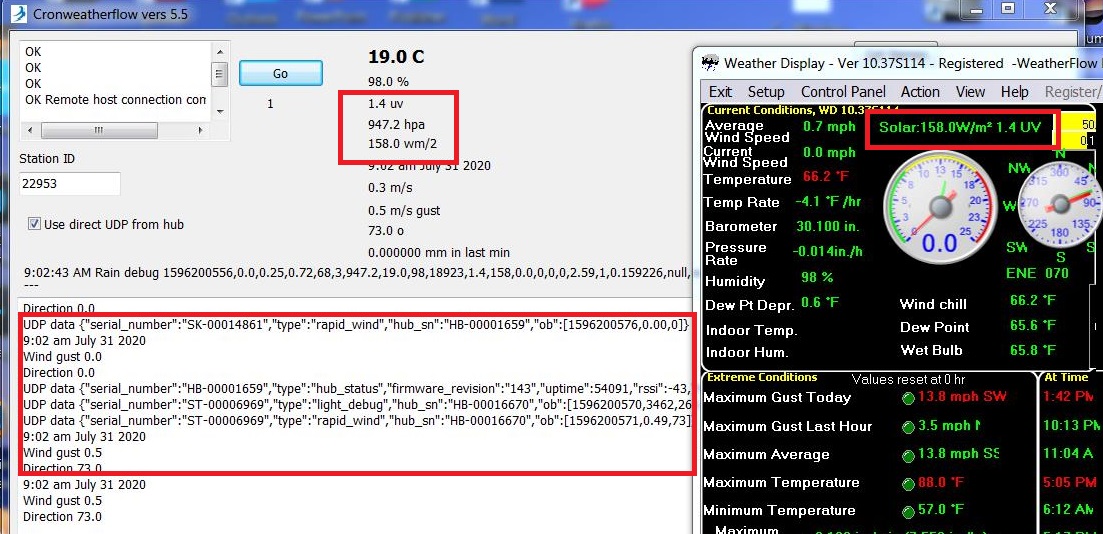Click the Go button in Cronweatherflow

[x=281, y=73]
